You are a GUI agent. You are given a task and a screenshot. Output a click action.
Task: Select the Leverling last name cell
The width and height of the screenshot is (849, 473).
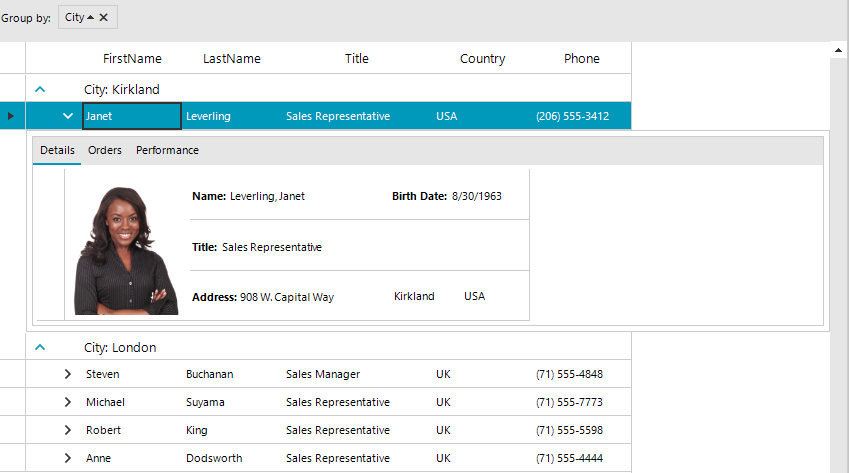pos(232,116)
